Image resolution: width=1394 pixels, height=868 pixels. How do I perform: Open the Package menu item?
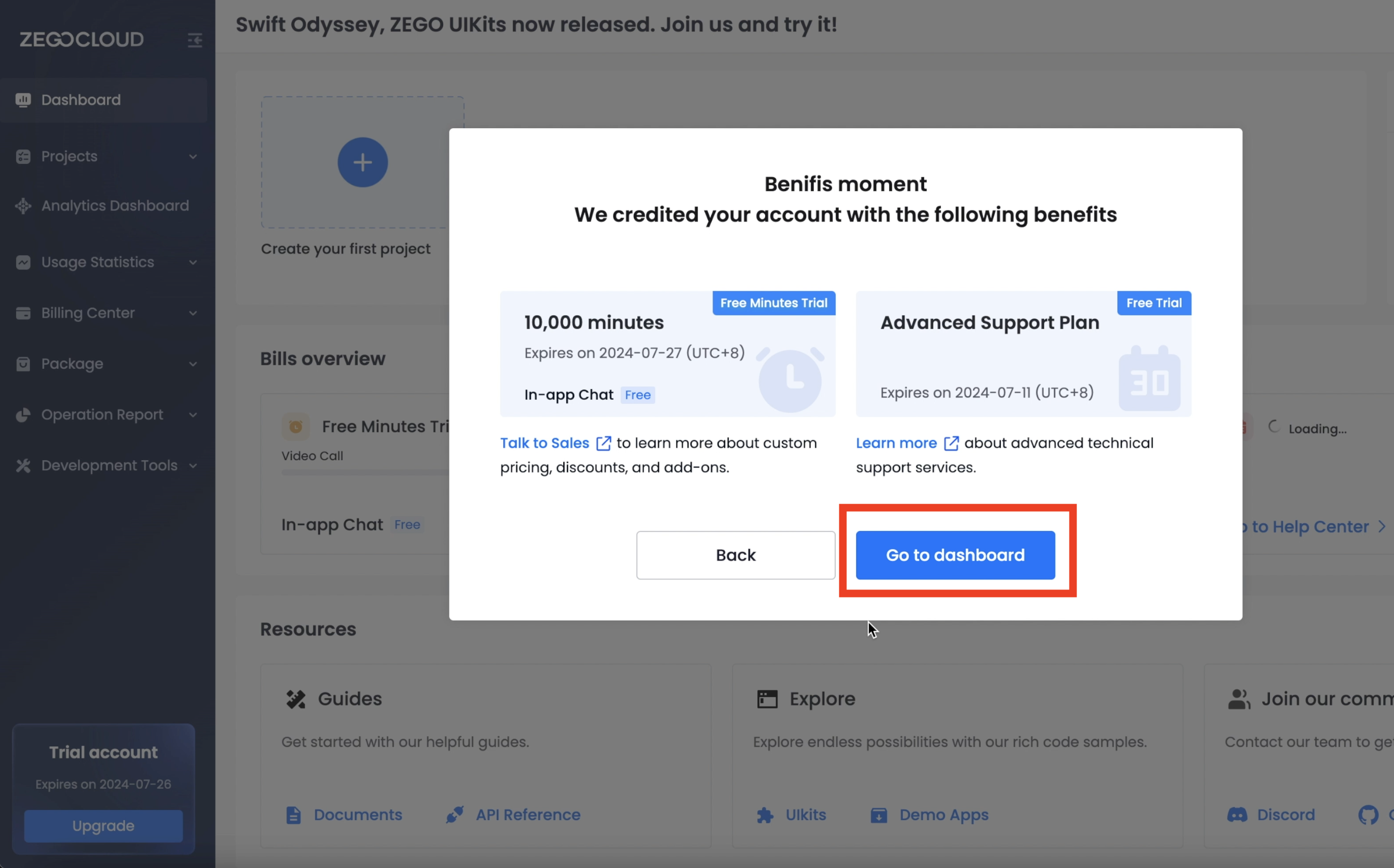click(72, 364)
